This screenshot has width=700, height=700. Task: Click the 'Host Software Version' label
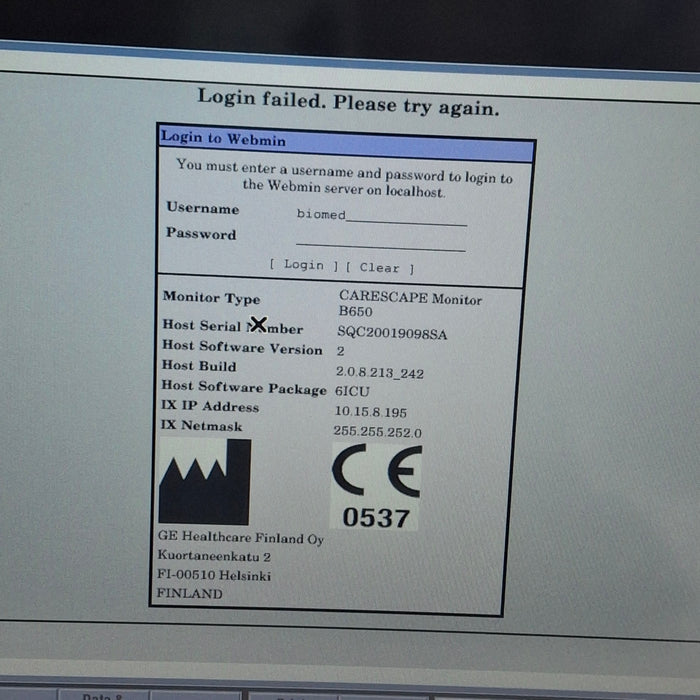click(x=242, y=348)
